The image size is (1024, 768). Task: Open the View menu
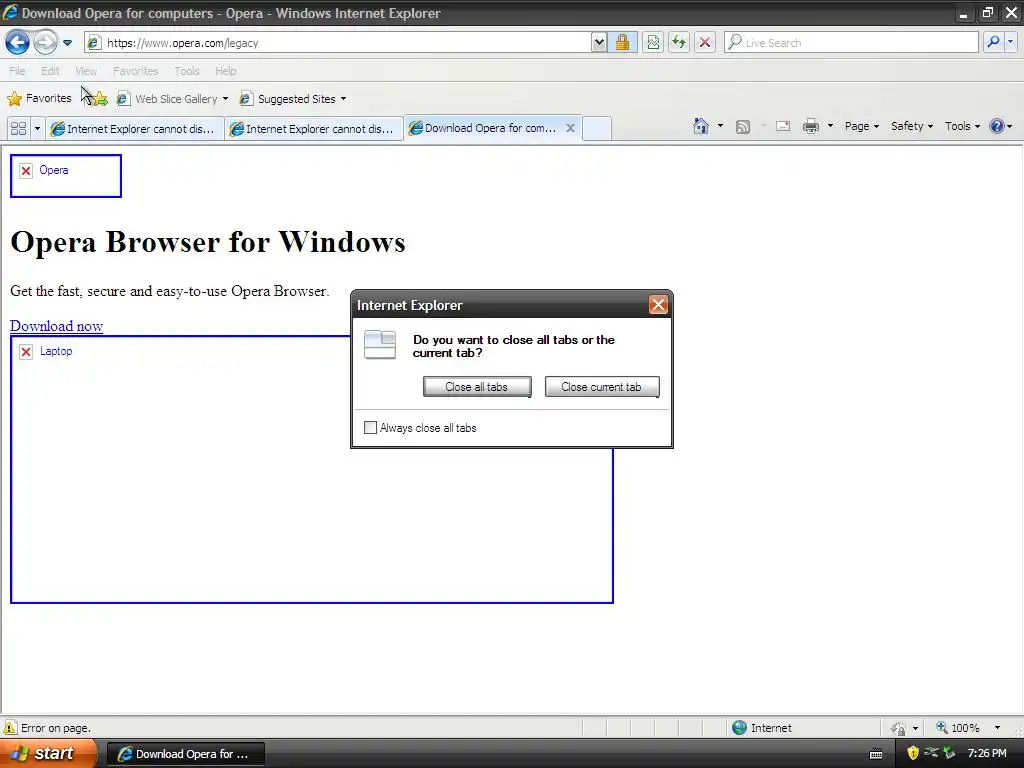click(x=86, y=71)
